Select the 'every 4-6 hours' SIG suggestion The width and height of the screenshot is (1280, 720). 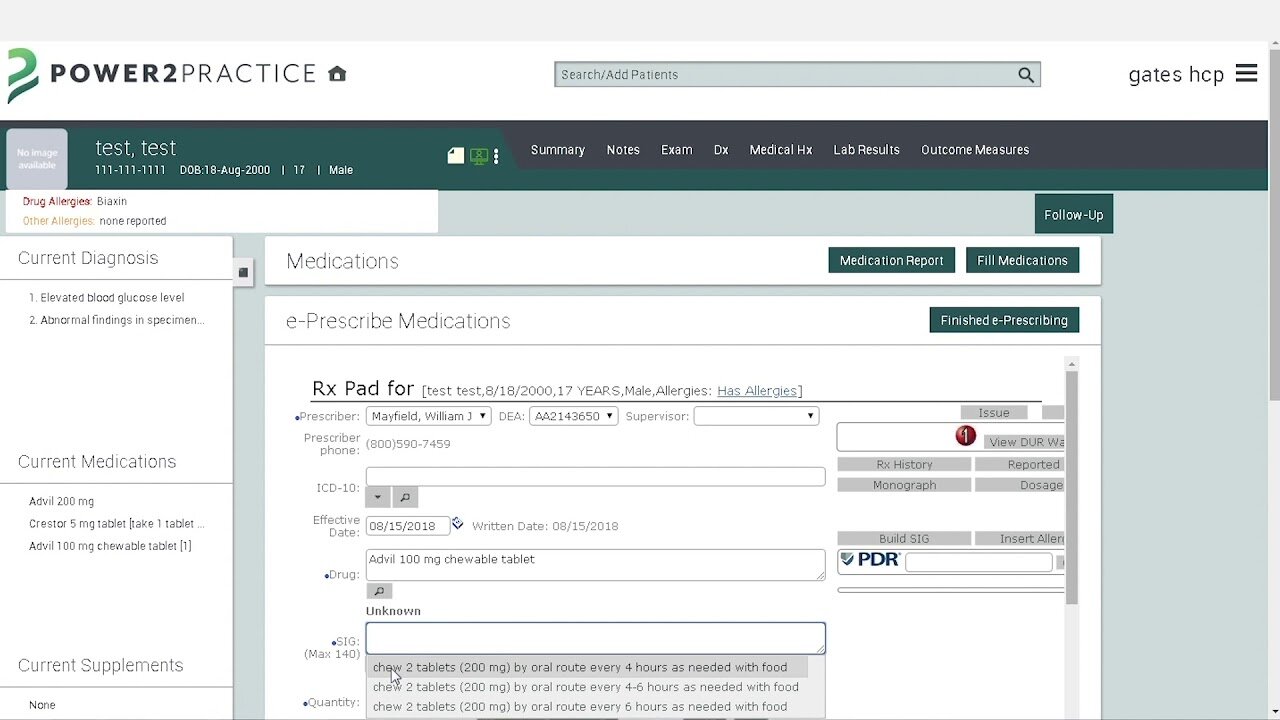pyautogui.click(x=585, y=687)
